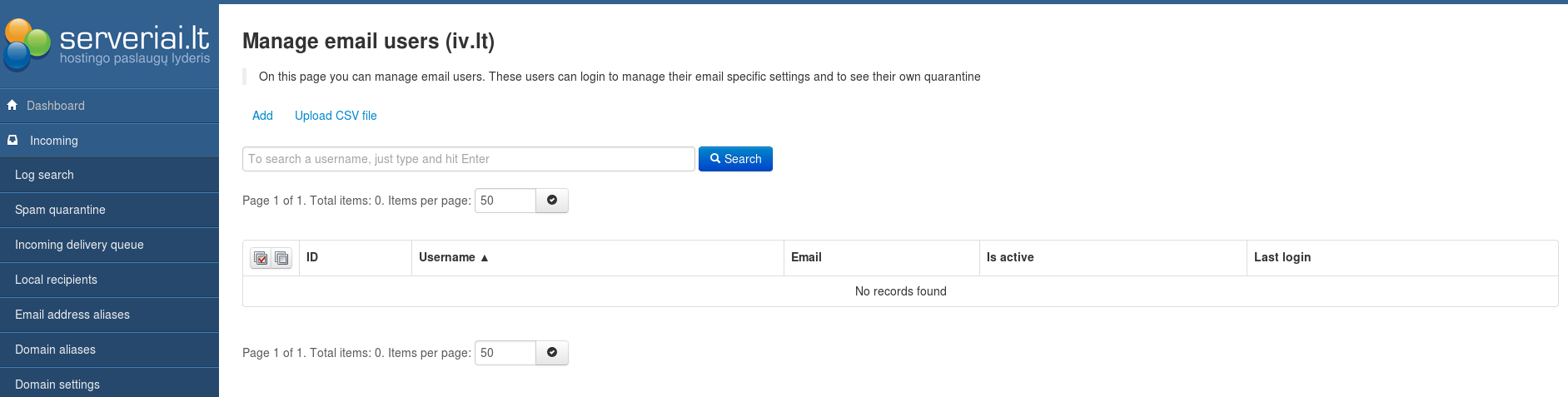Viewport: 1568px width, 397px height.
Task: Click the Upload CSV file link
Action: click(x=336, y=116)
